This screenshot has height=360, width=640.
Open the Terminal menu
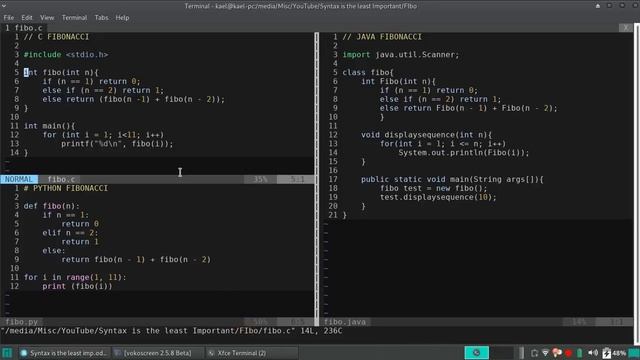click(74, 18)
